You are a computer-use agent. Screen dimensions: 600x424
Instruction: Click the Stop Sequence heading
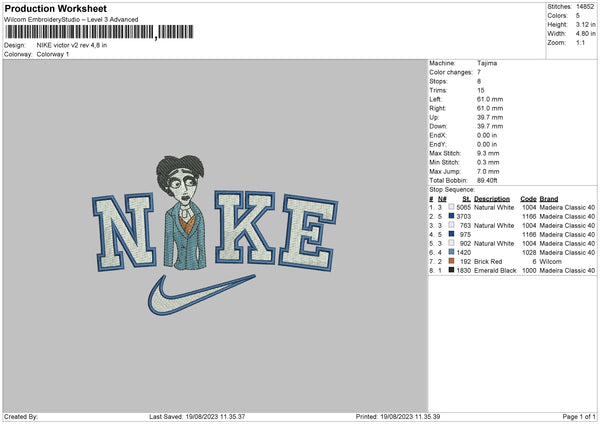[x=452, y=190]
